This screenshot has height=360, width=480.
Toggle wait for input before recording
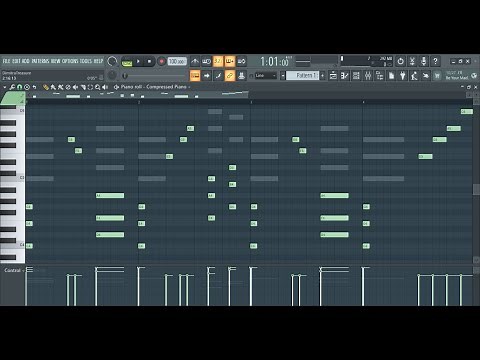(x=207, y=61)
